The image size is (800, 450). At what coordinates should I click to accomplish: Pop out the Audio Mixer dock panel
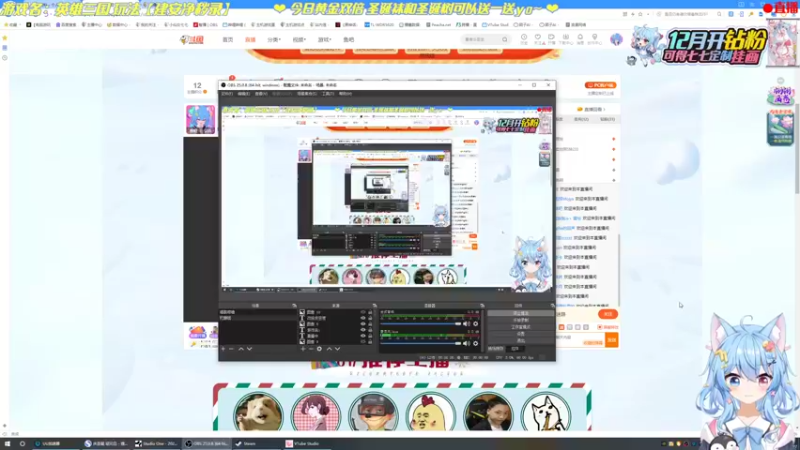pyautogui.click(x=482, y=305)
